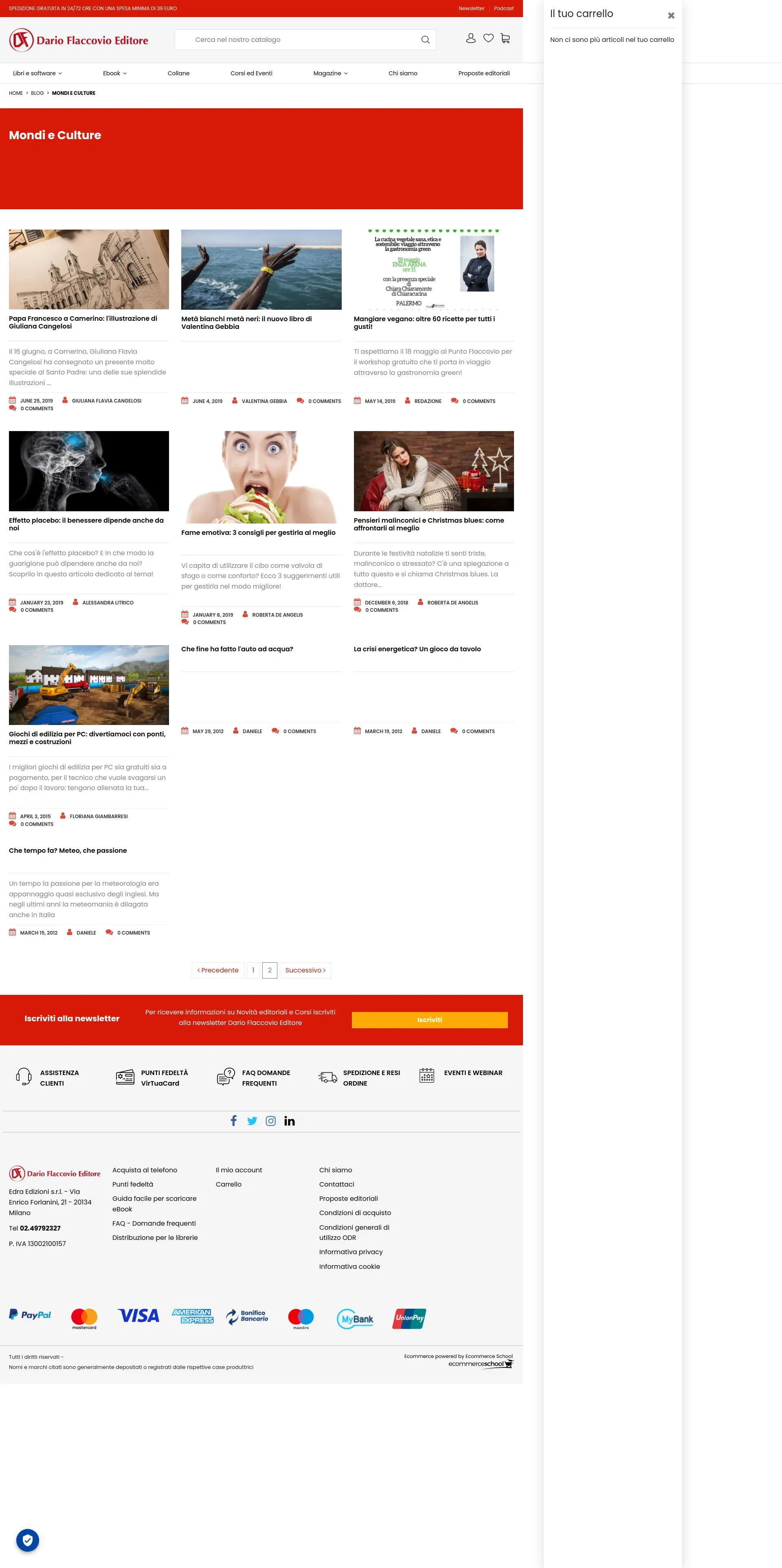Click the footer Dario Flaccovio Editore logo
782x1568 pixels.
point(55,1173)
